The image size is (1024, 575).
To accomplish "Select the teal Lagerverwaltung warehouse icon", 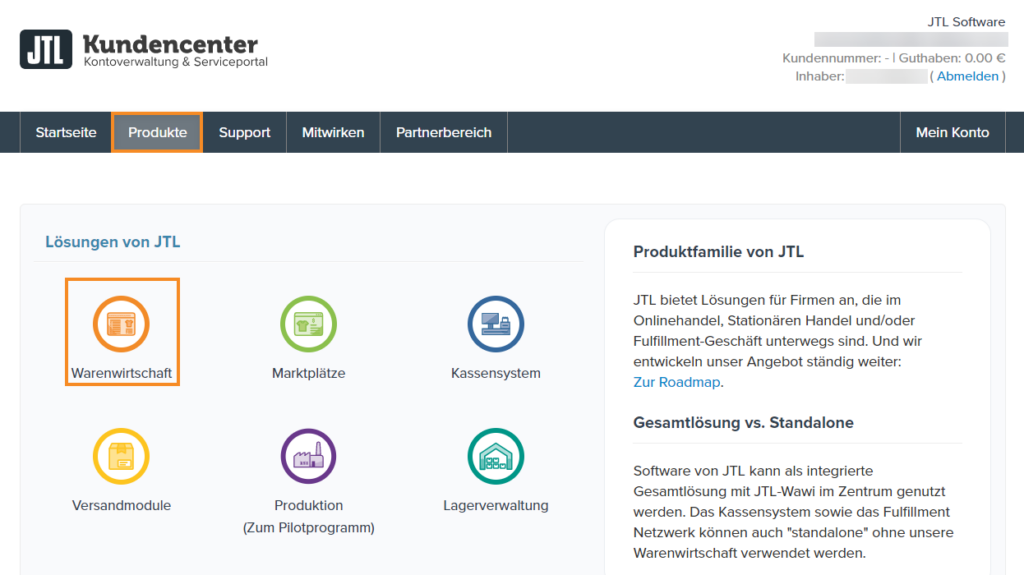I will point(495,456).
